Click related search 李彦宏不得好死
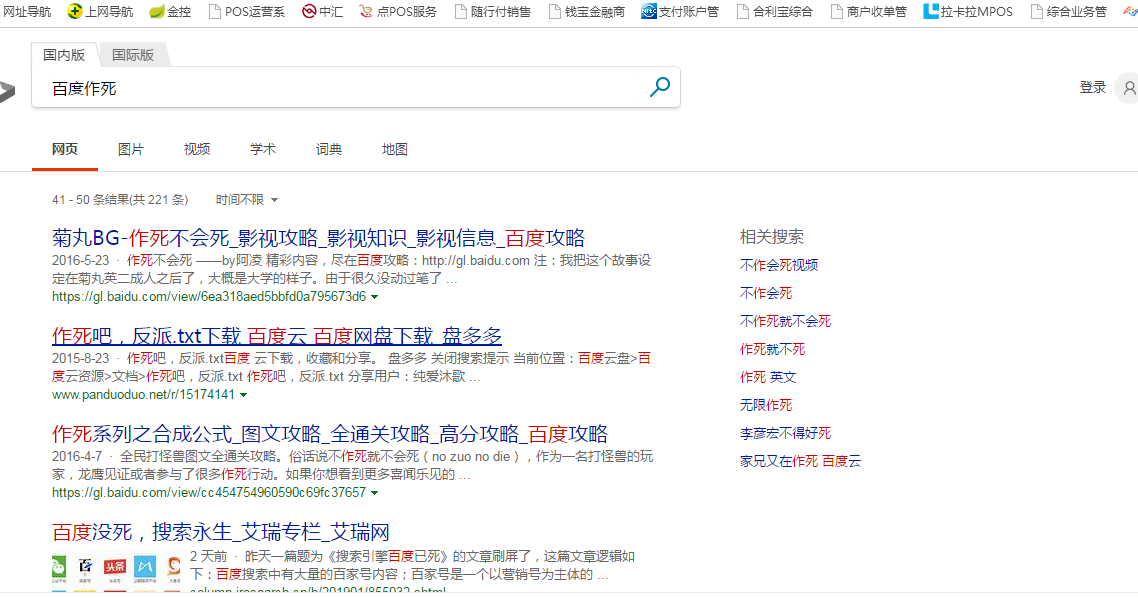The width and height of the screenshot is (1138, 598). click(x=785, y=433)
